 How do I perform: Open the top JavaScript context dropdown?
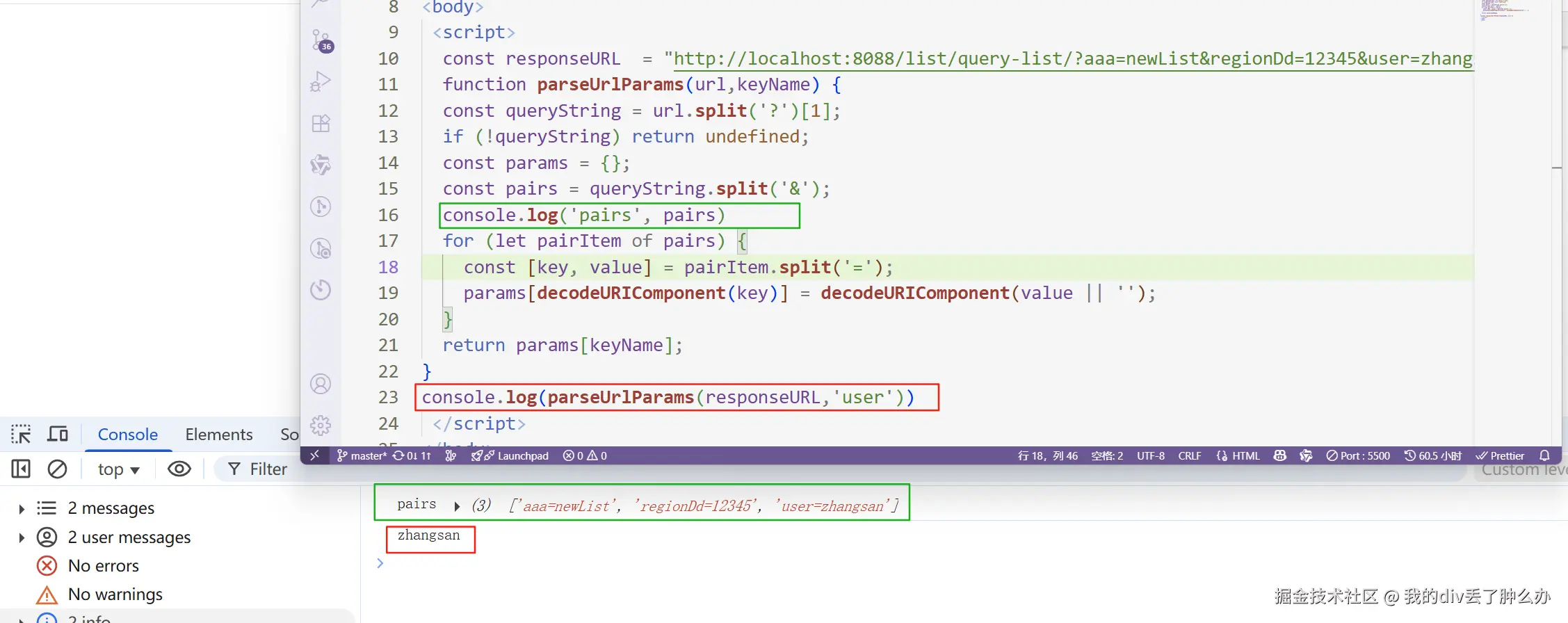(x=118, y=469)
